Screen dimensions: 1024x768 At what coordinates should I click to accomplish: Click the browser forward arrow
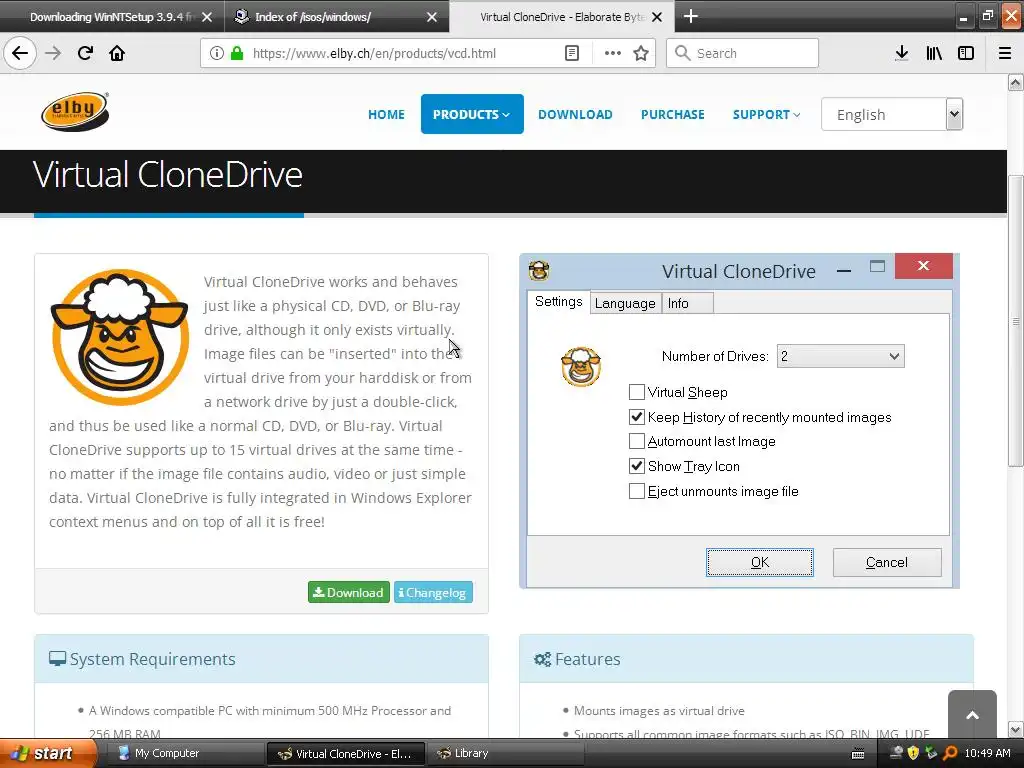[53, 53]
